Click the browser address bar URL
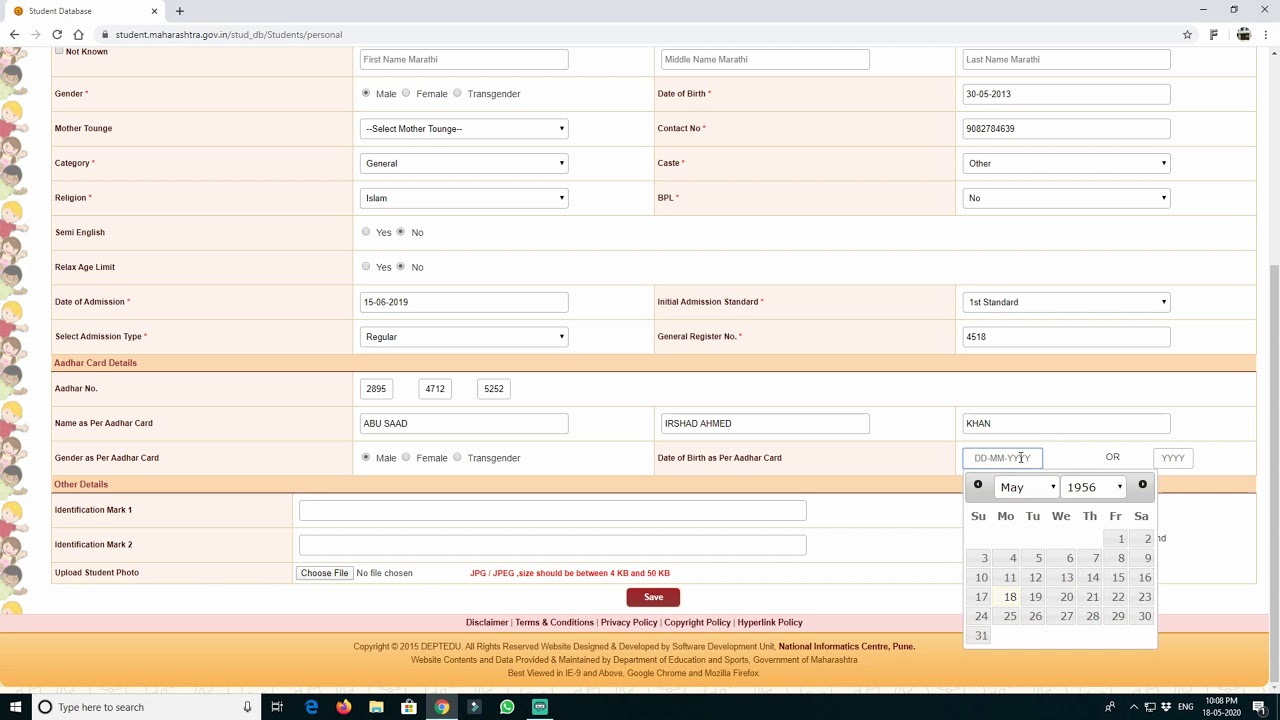The image size is (1280, 720). (229, 34)
